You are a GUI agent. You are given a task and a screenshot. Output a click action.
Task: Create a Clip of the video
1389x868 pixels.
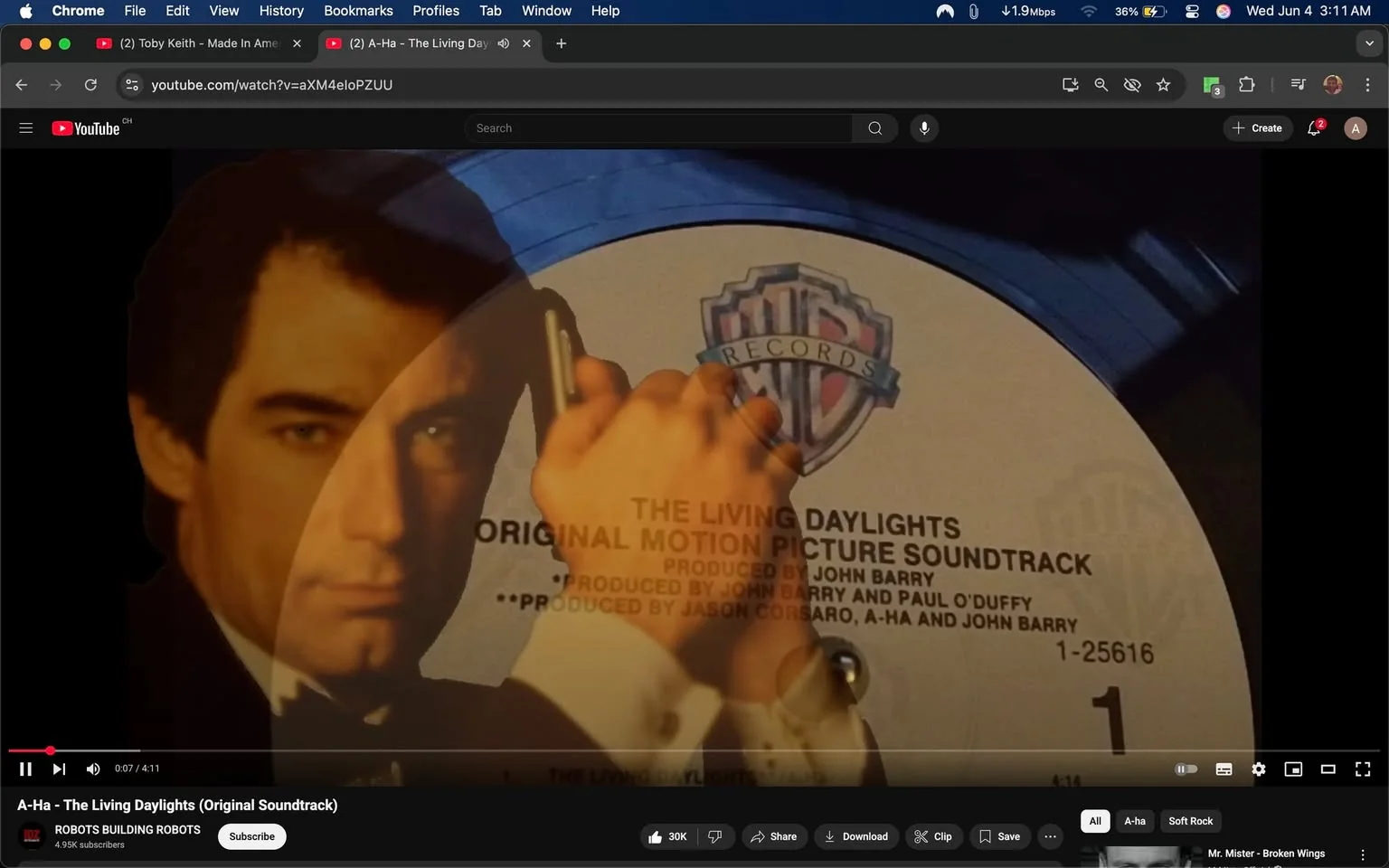click(x=933, y=836)
